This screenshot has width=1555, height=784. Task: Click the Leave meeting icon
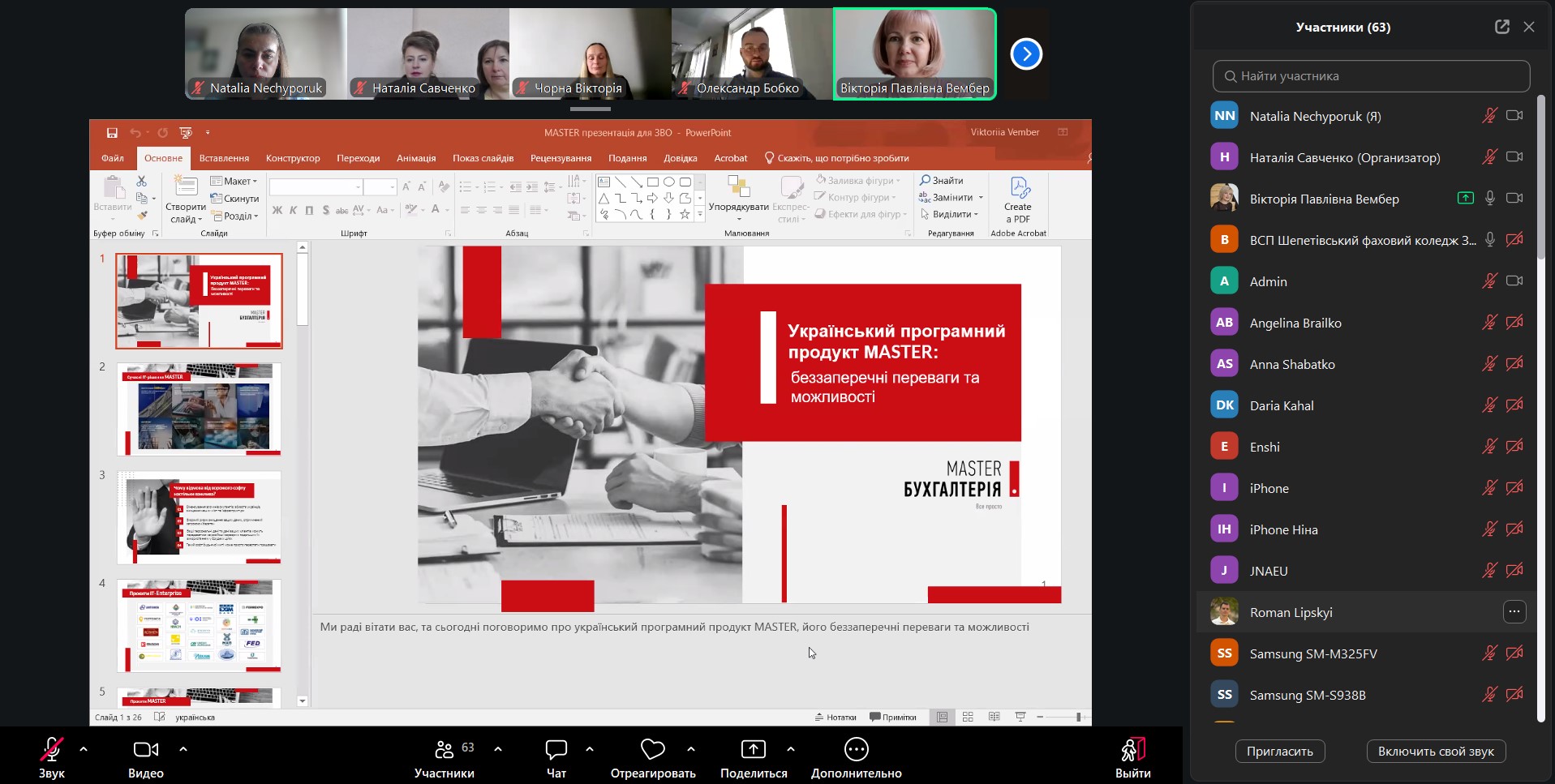click(1132, 750)
